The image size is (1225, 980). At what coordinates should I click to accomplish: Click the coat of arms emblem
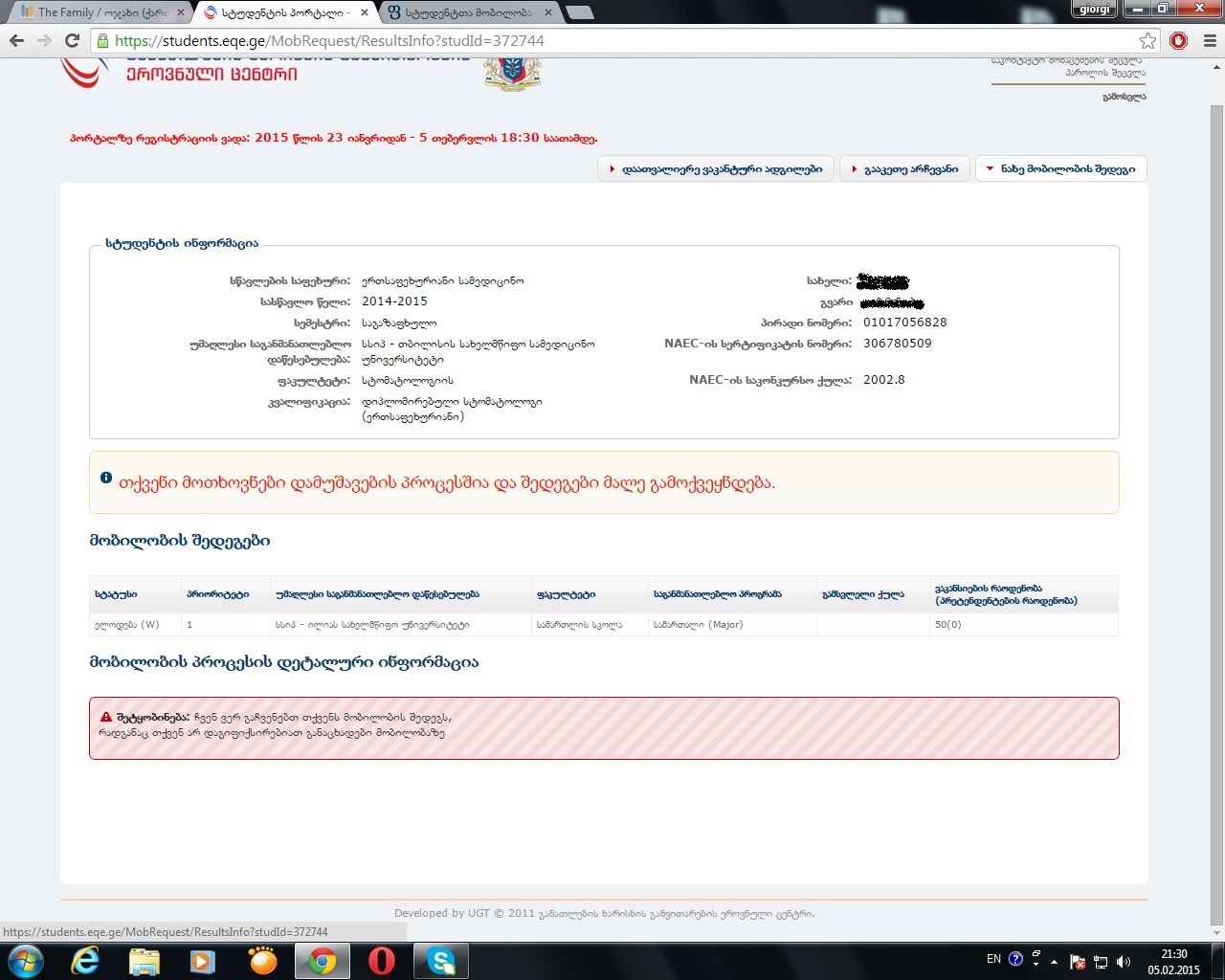click(513, 74)
